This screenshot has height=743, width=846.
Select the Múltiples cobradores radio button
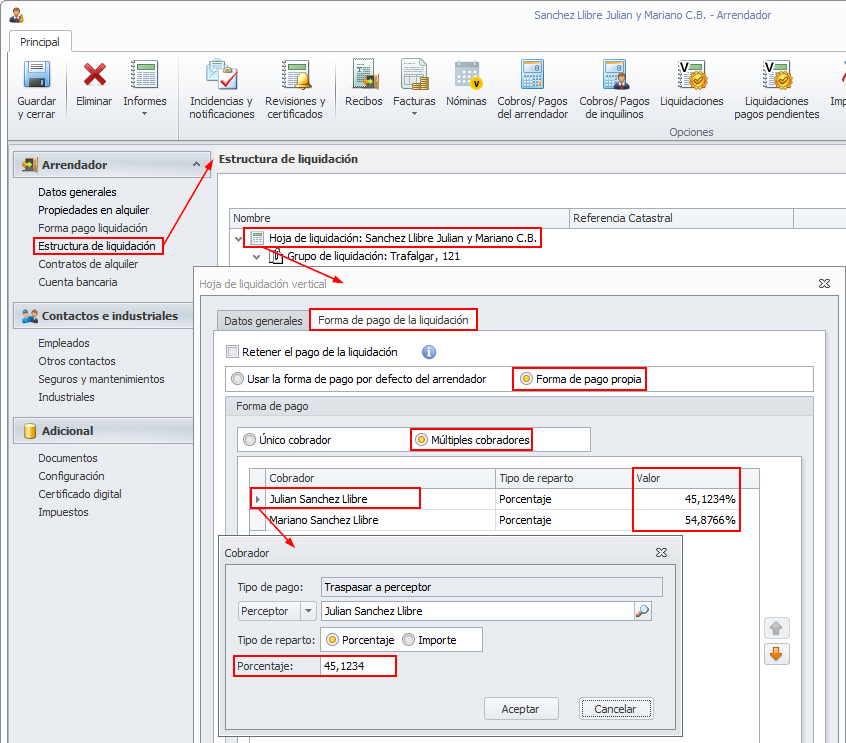coord(421,440)
